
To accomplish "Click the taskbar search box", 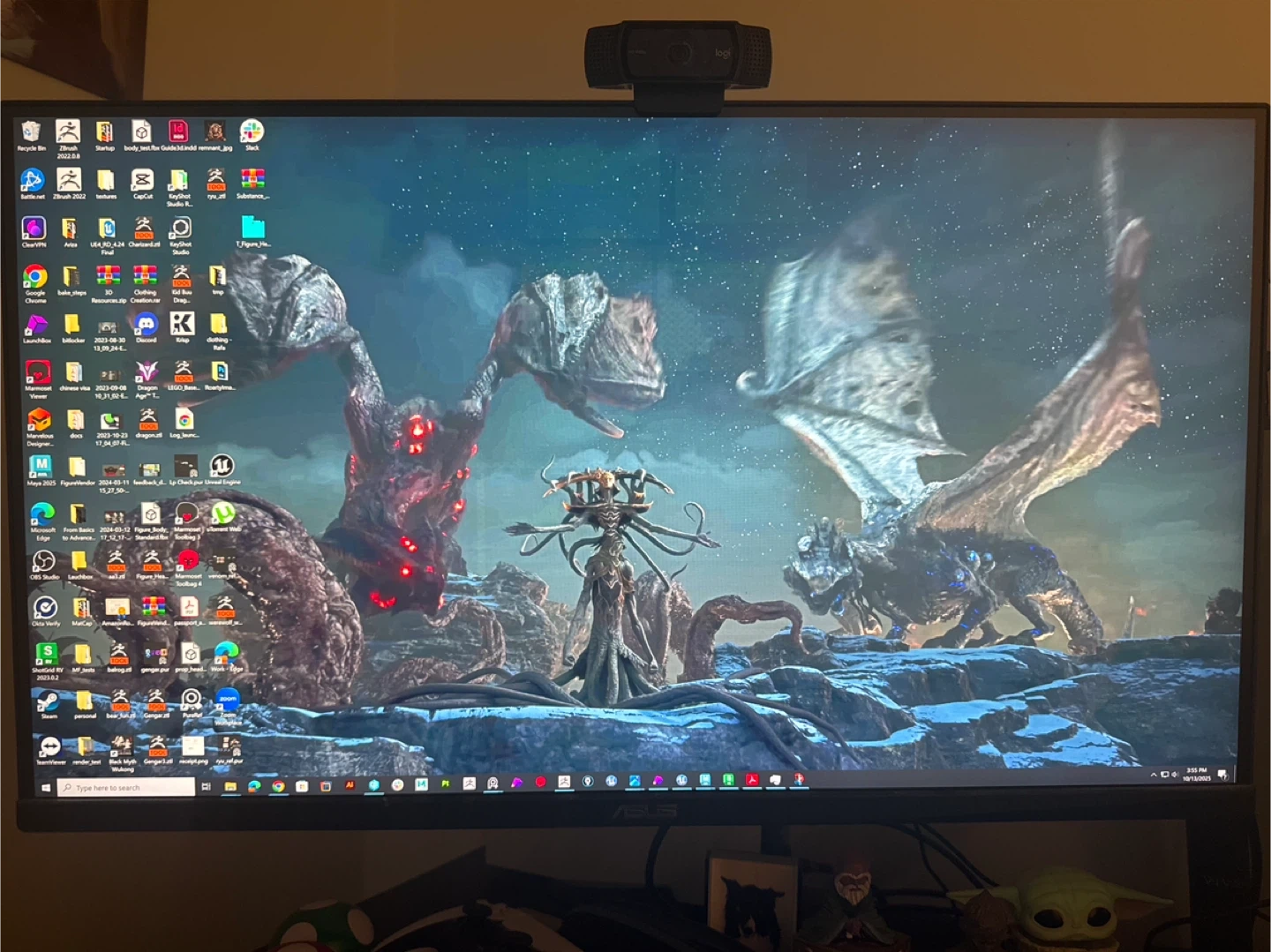I will point(126,787).
